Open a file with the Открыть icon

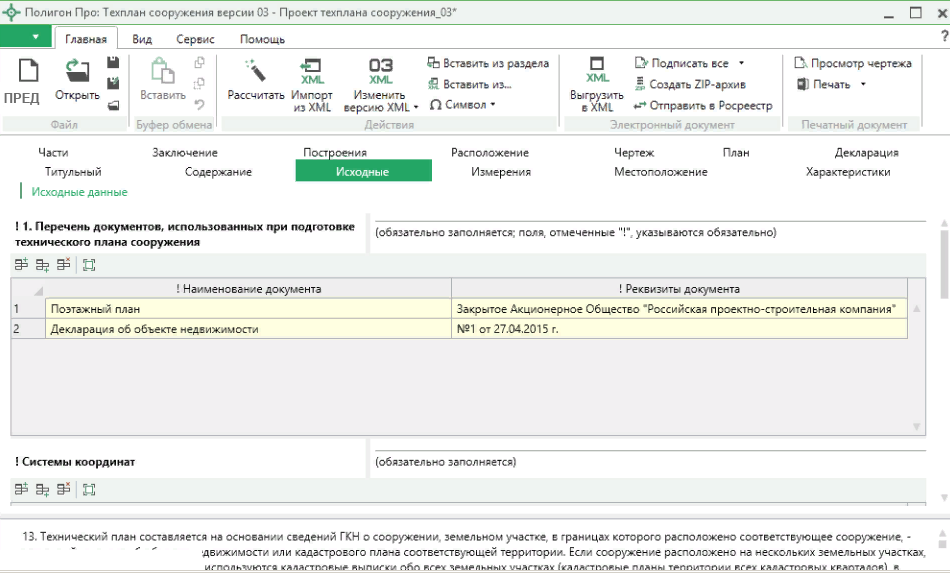tap(77, 71)
